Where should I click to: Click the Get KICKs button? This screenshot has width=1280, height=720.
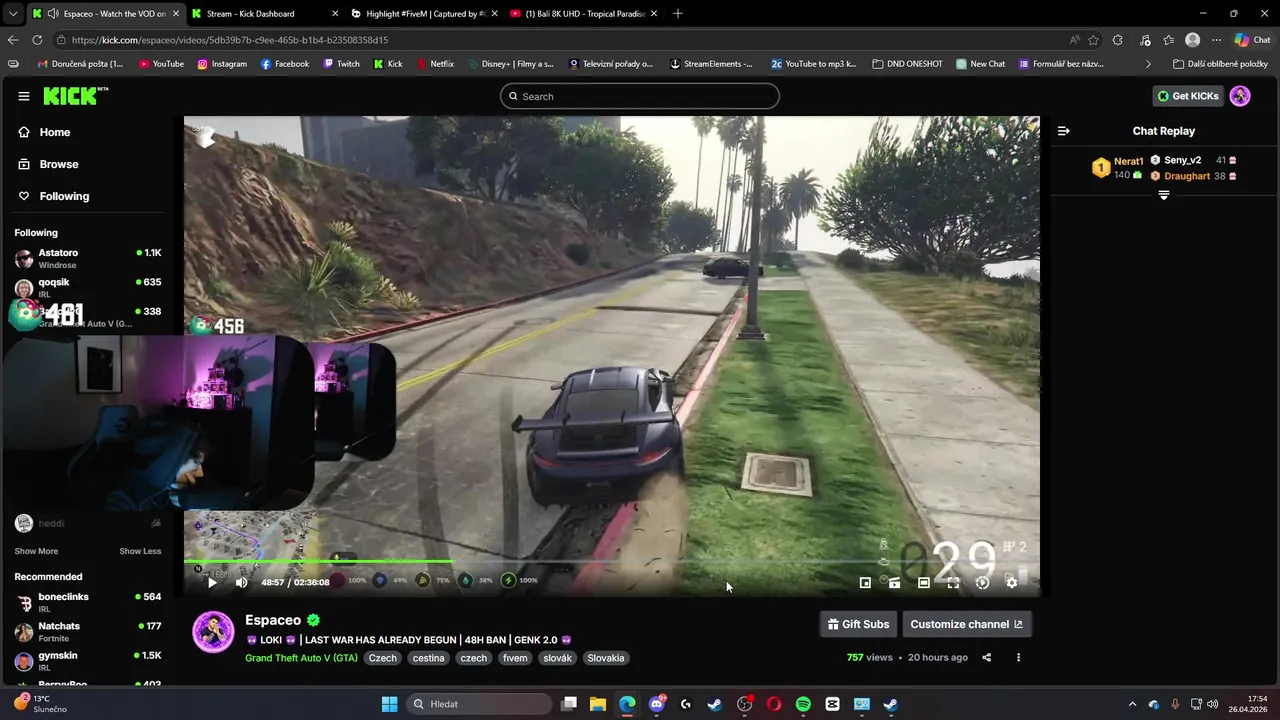coord(1188,96)
